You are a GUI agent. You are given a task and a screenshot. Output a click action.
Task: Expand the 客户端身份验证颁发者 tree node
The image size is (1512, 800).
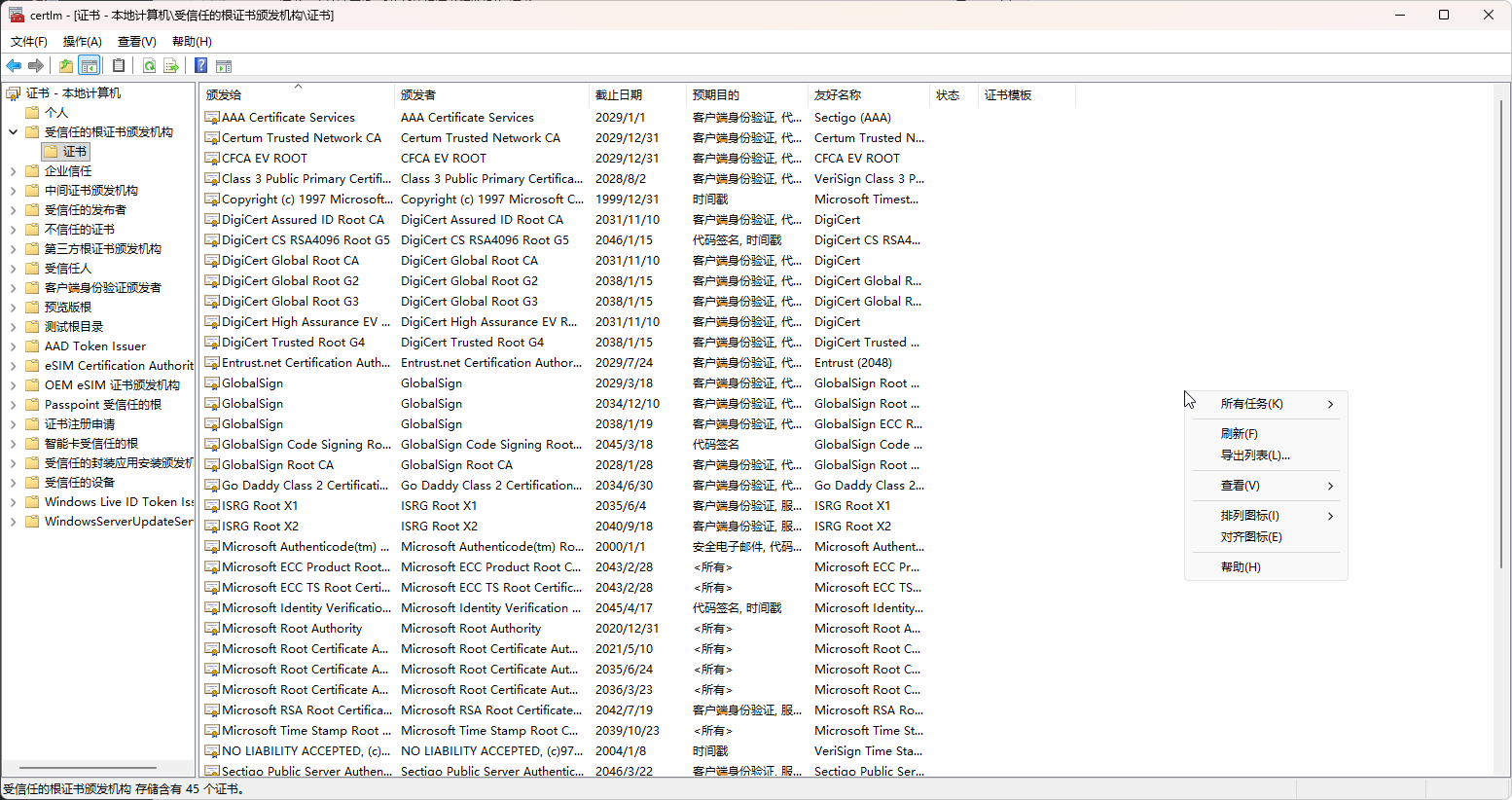pyautogui.click(x=14, y=288)
